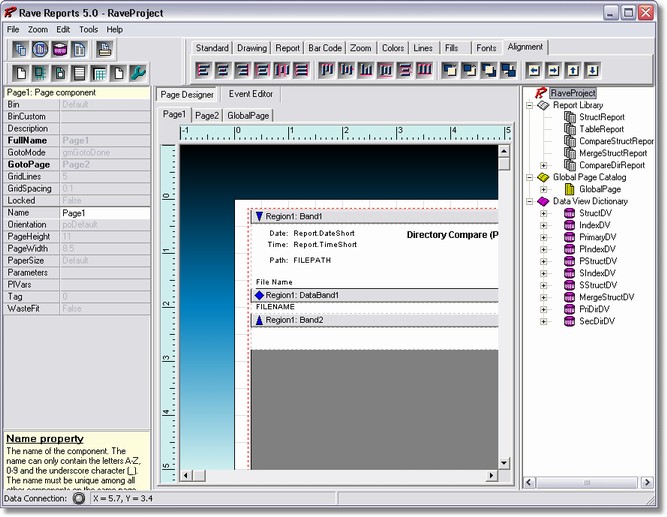
Task: Select MergeStructReport in the tree
Action: click(x=613, y=153)
